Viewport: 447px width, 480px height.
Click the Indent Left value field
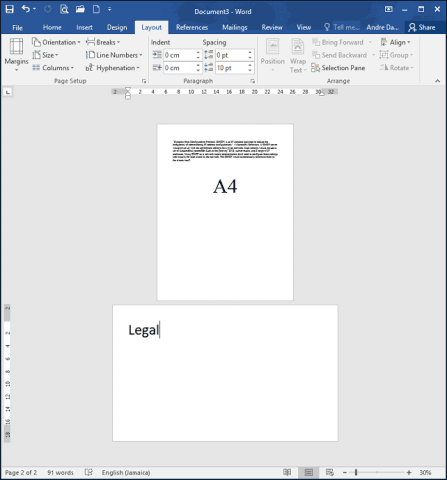pyautogui.click(x=179, y=55)
